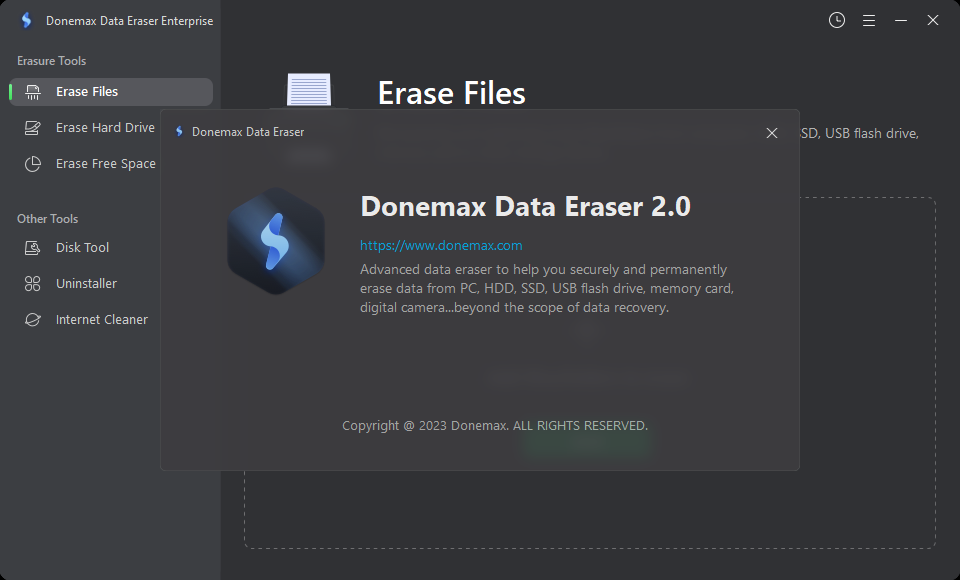The image size is (960, 580).
Task: Click the Erase Files document icon
Action: tap(309, 90)
